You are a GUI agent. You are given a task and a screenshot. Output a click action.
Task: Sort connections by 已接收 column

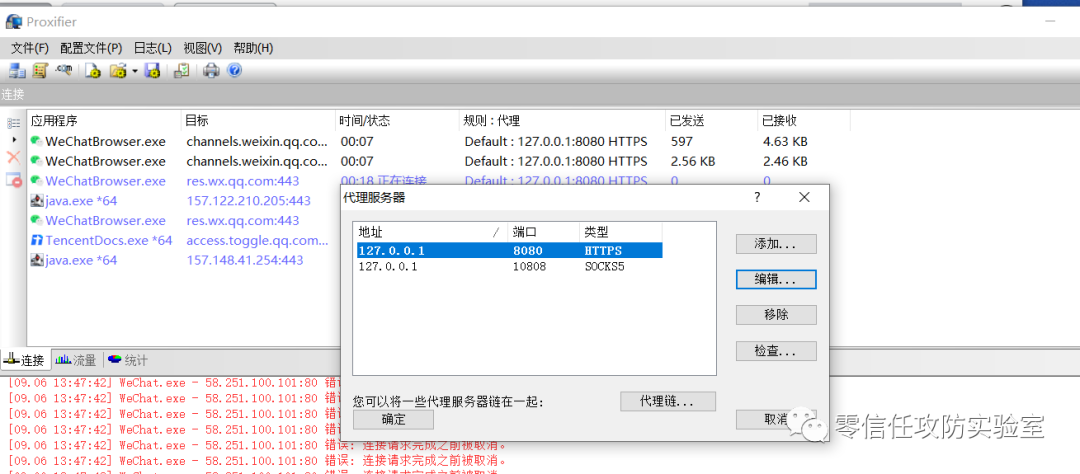(x=804, y=121)
